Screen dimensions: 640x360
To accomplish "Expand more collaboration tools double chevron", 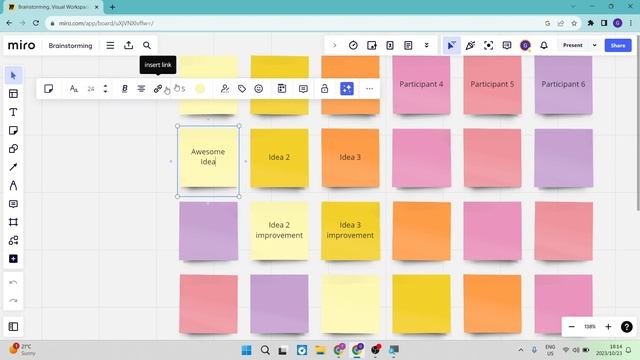I will (x=427, y=45).
